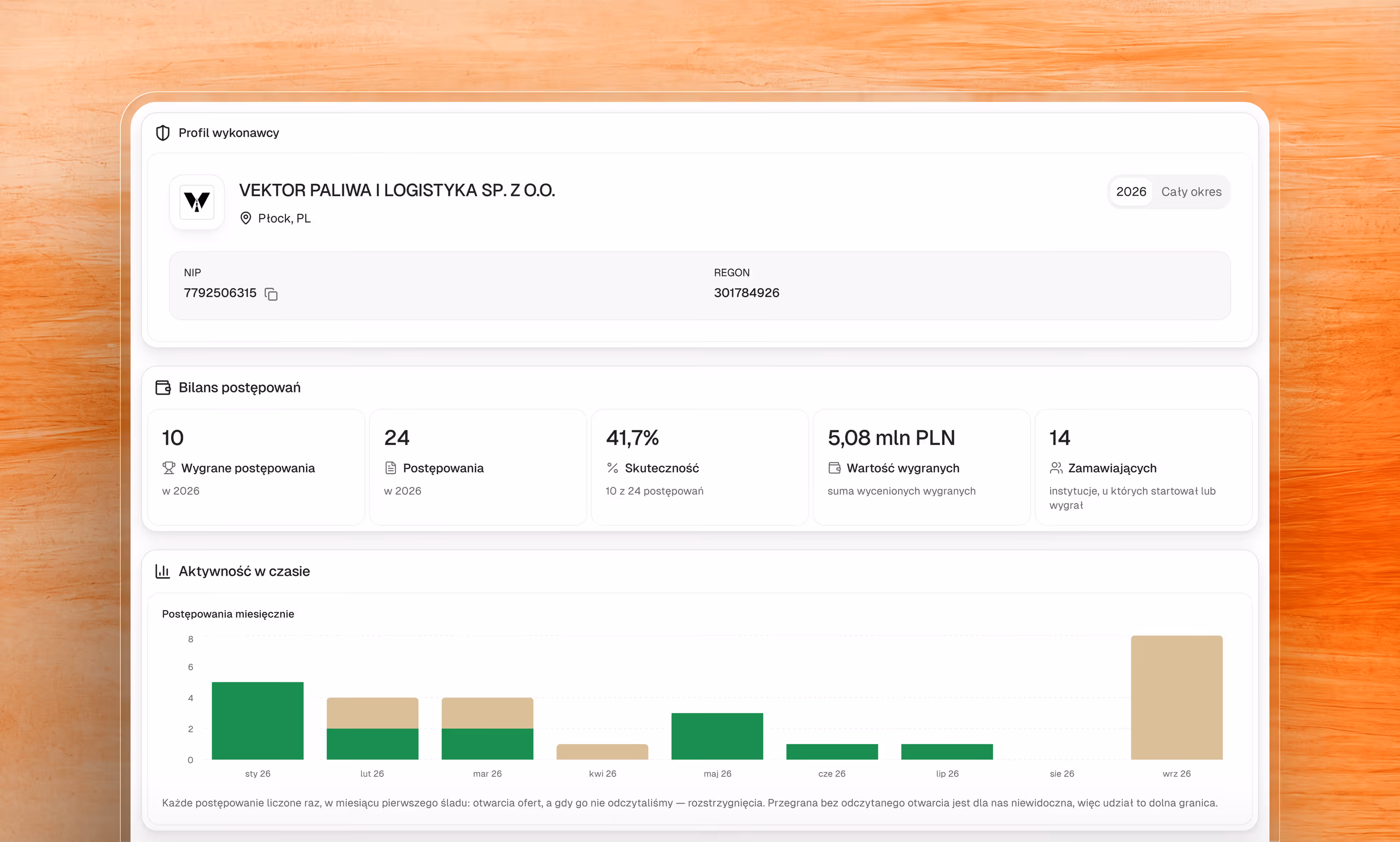Click the document icon beside Postępowania
Screen dimensions: 1400x842
[390, 468]
